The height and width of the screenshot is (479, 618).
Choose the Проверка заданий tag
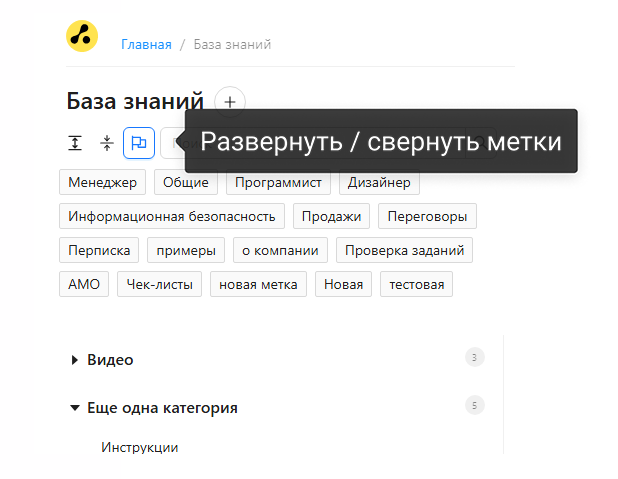click(x=404, y=250)
